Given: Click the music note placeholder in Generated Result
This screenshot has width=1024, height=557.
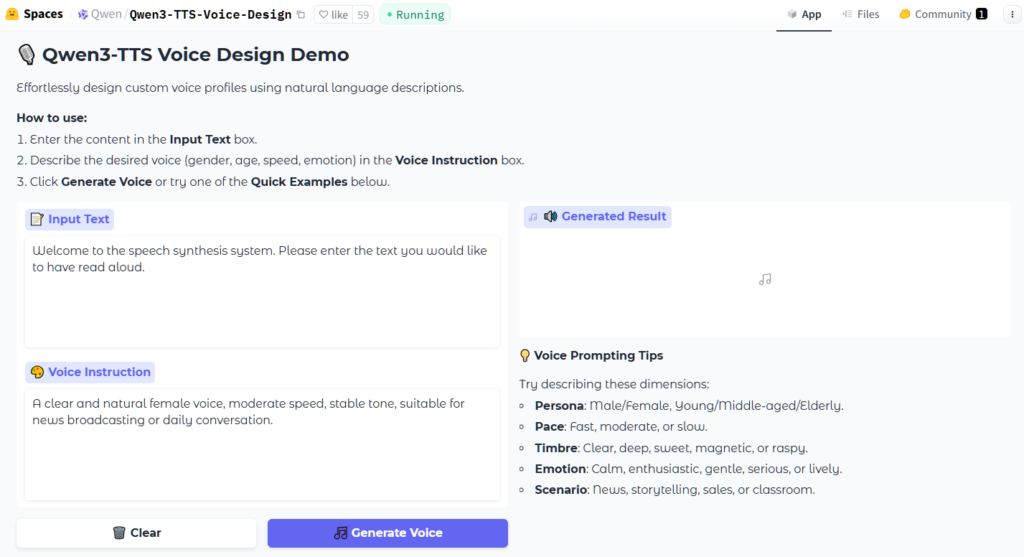Looking at the screenshot, I should point(765,280).
